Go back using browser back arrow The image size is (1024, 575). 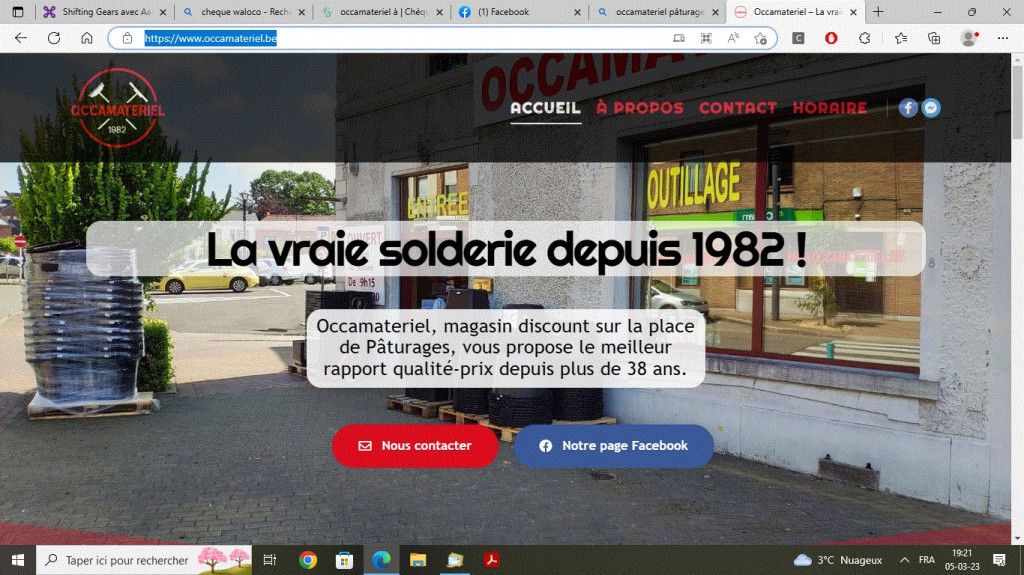[21, 39]
